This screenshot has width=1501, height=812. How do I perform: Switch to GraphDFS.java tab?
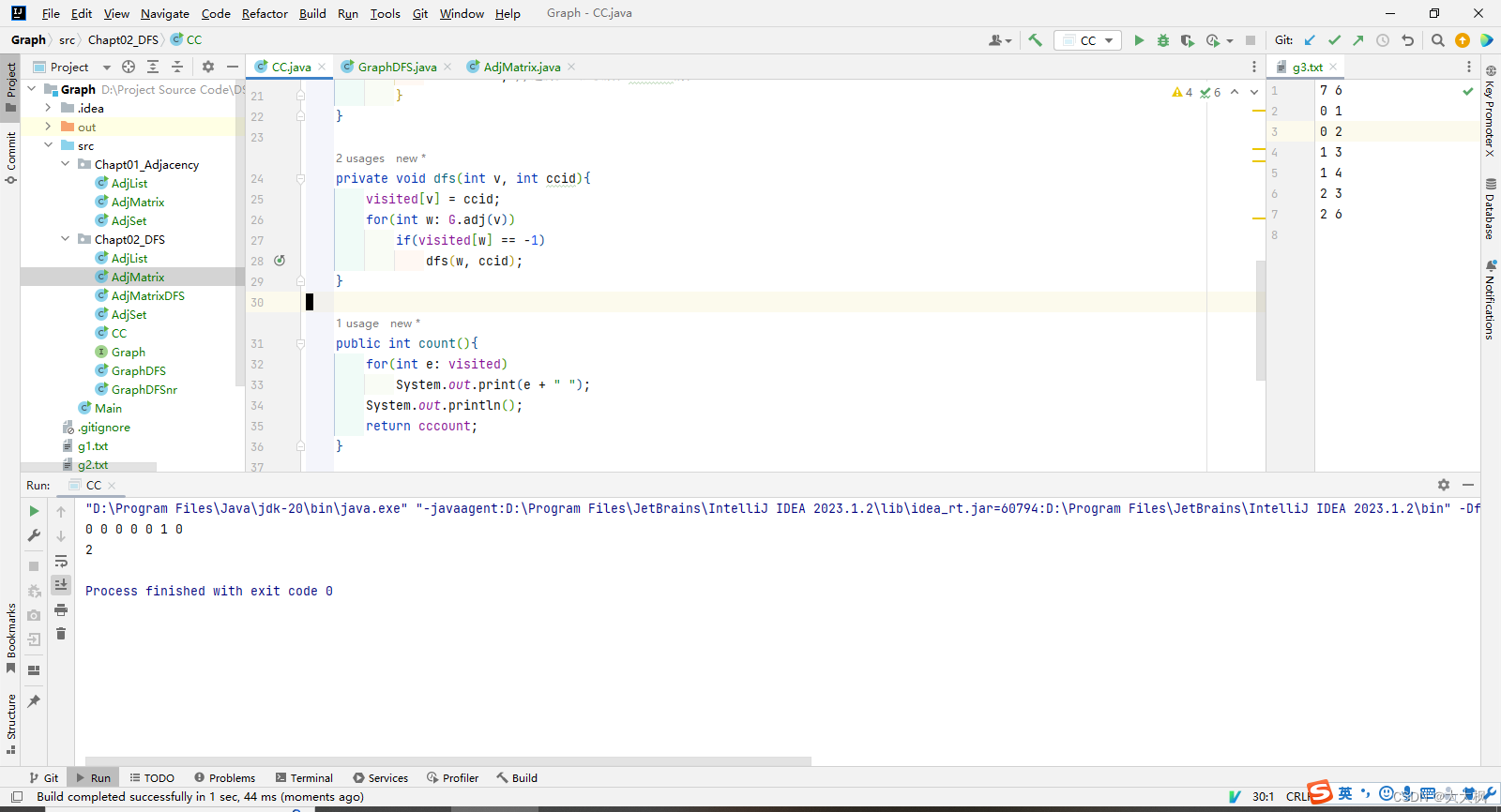tap(397, 67)
